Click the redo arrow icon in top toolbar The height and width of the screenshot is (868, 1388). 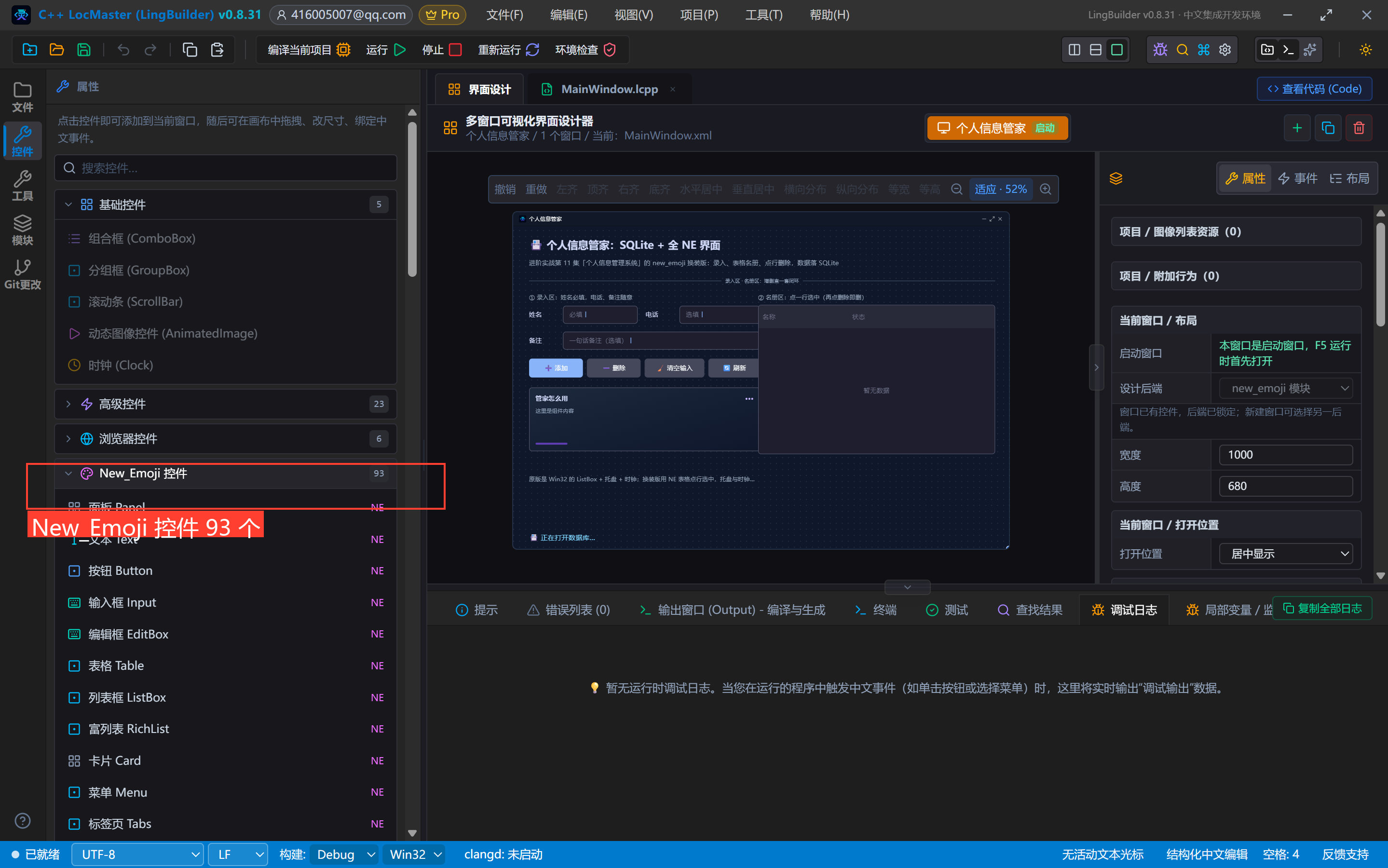[x=150, y=50]
